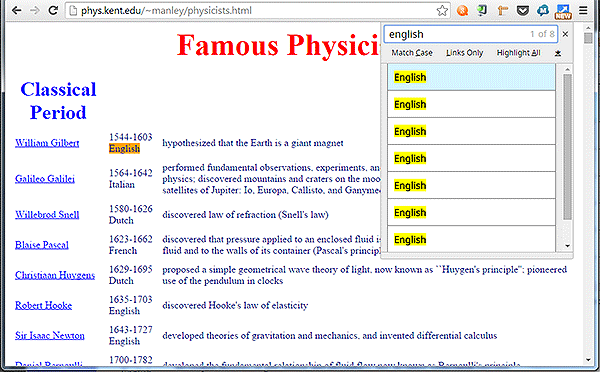
Task: Open the Robert Hooke link
Action: tap(43, 305)
